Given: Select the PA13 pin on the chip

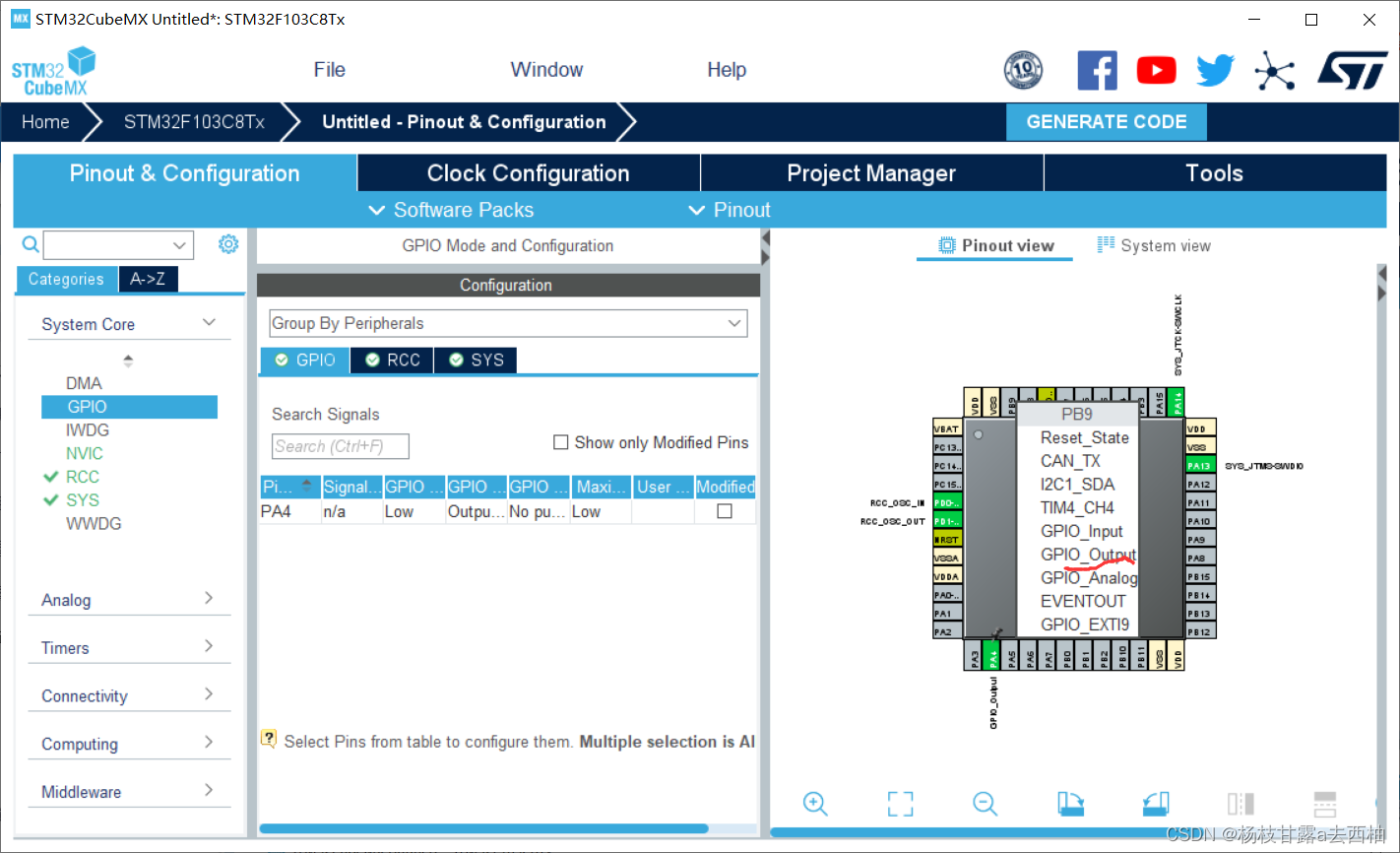Looking at the screenshot, I should click(1200, 465).
